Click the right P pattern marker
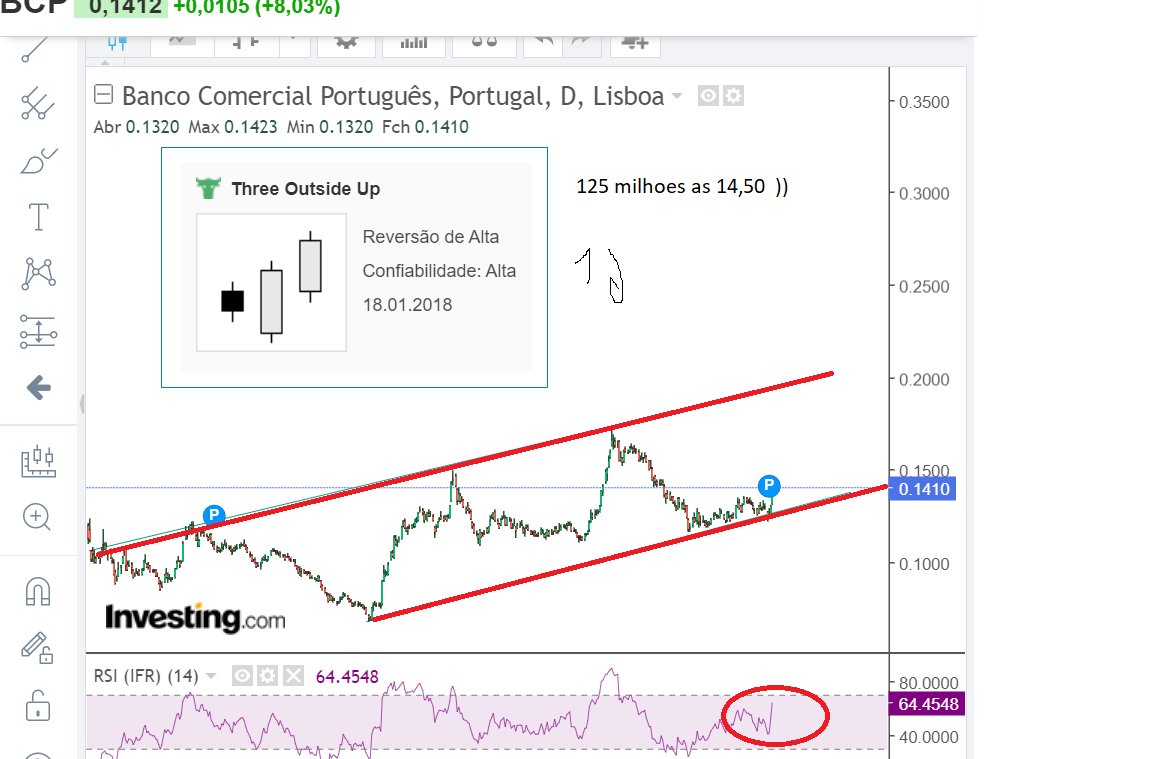This screenshot has width=1152, height=759. [768, 485]
